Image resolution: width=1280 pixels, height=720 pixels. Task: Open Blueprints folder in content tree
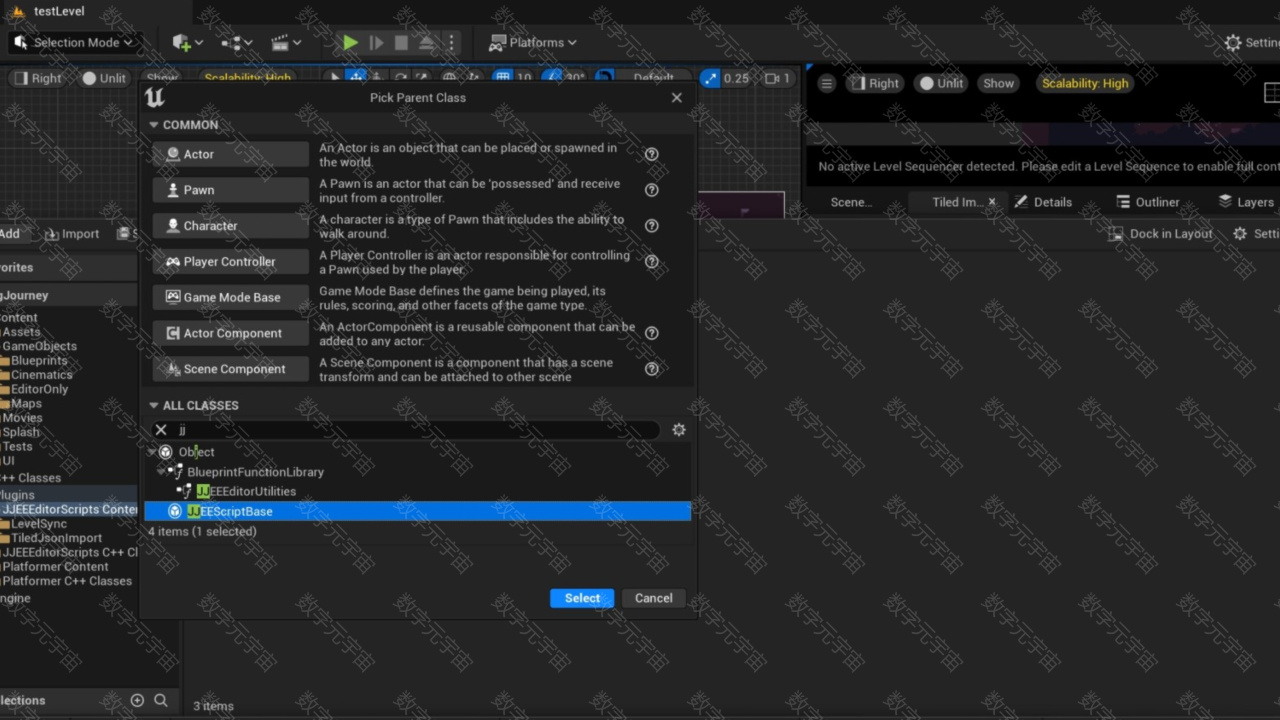[x=39, y=360]
